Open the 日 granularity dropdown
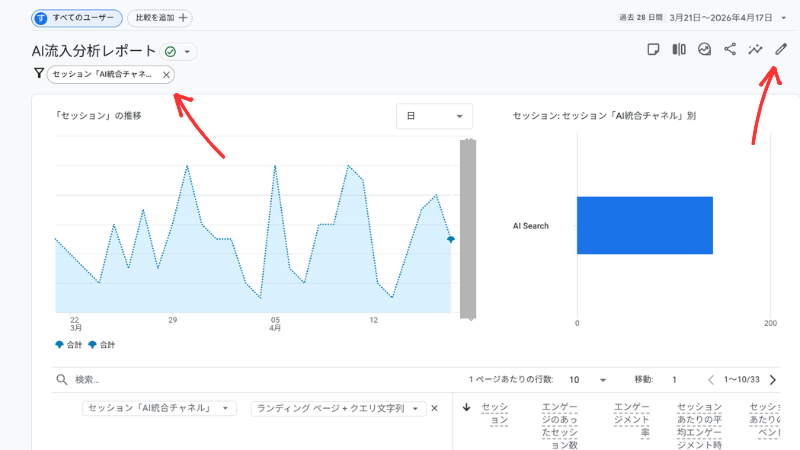 click(434, 116)
